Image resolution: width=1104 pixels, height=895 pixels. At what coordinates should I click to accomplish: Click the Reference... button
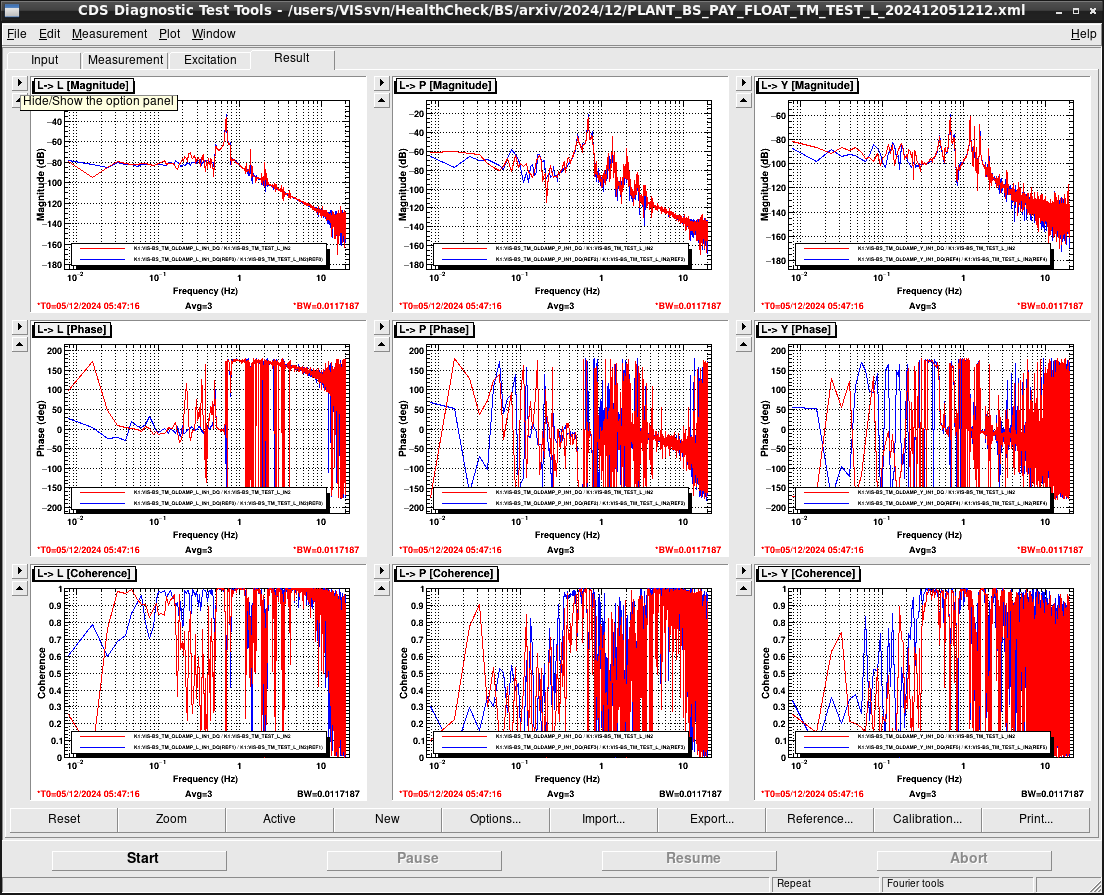pyautogui.click(x=819, y=819)
